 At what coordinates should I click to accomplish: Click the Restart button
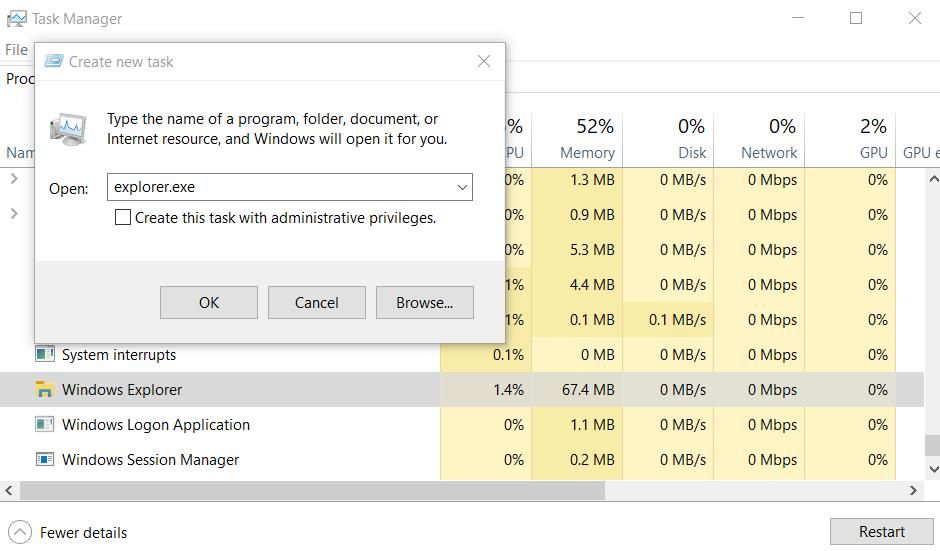881,532
